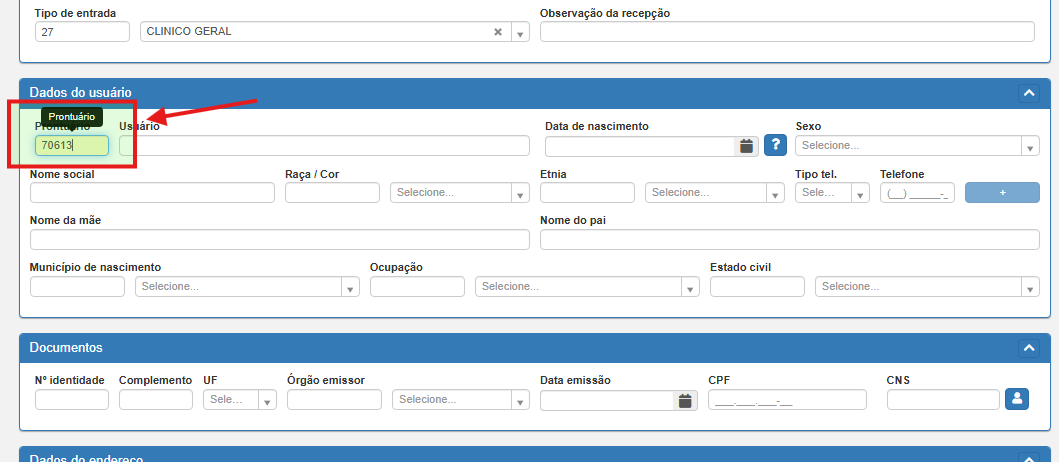Click the Nome da mãe text field
The width and height of the screenshot is (1059, 462).
point(279,240)
